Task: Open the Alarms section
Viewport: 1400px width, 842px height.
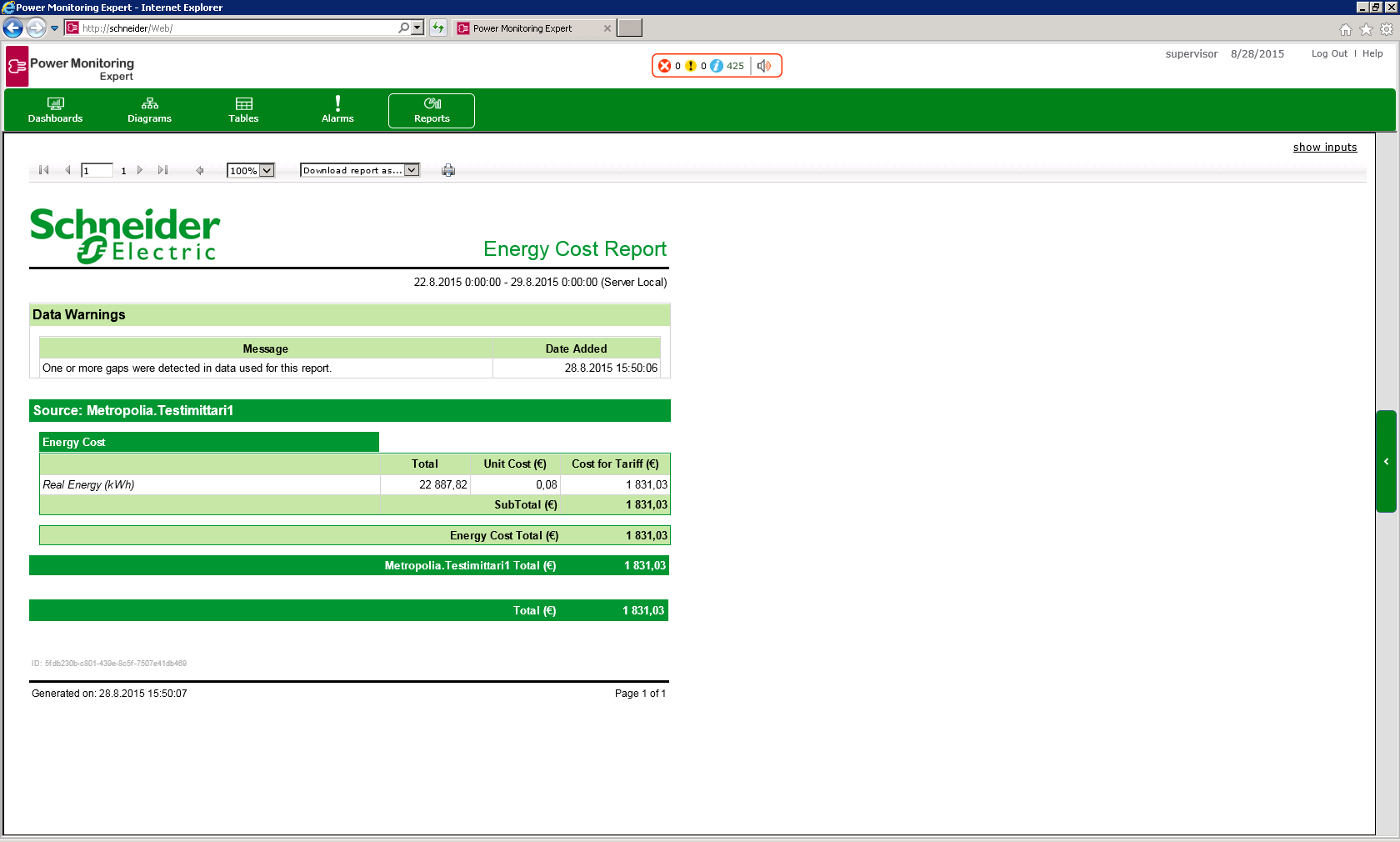Action: tap(337, 111)
